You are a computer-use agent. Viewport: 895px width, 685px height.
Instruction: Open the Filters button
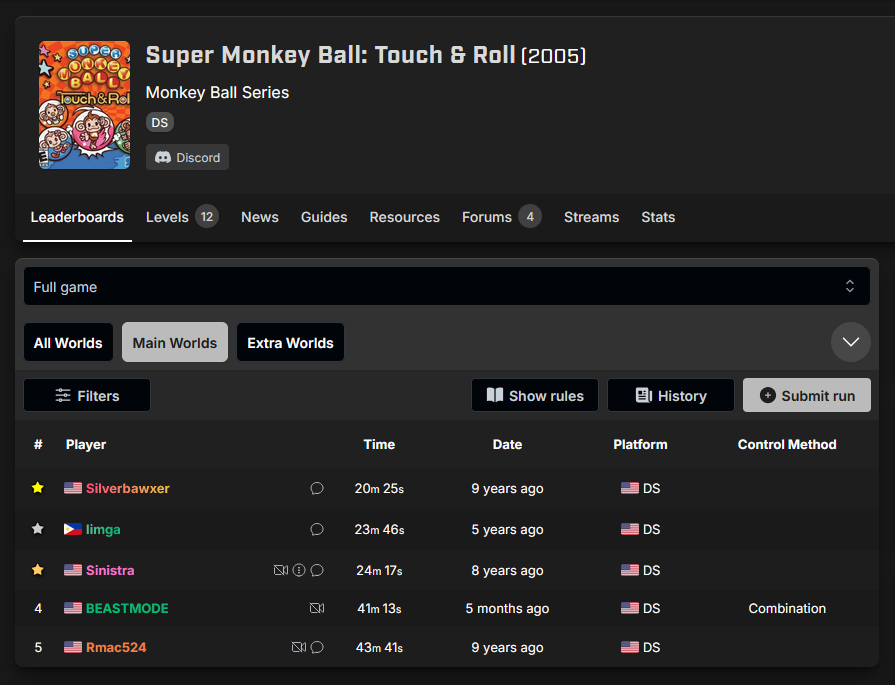87,396
